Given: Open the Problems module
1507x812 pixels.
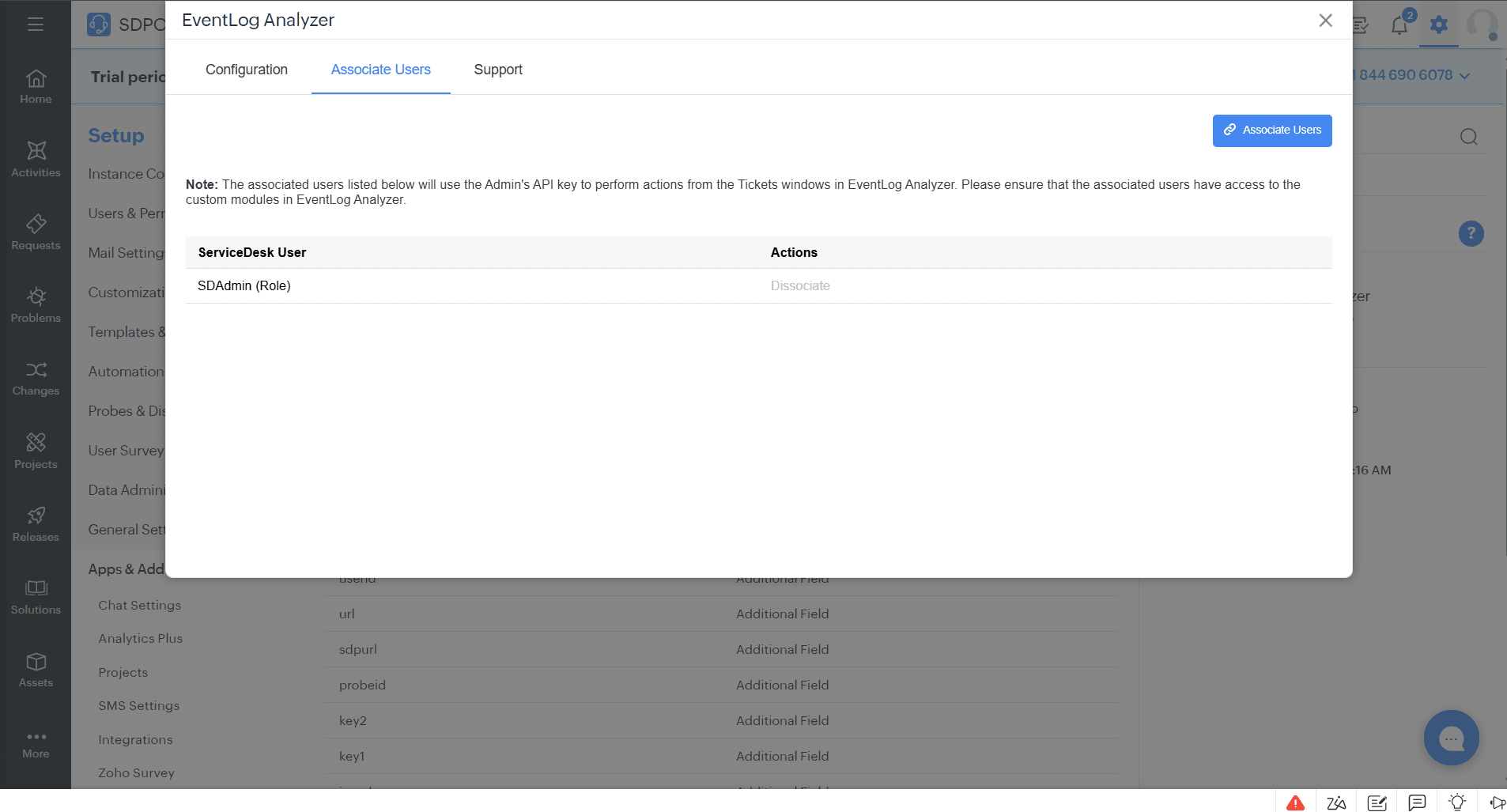Looking at the screenshot, I should pyautogui.click(x=36, y=305).
